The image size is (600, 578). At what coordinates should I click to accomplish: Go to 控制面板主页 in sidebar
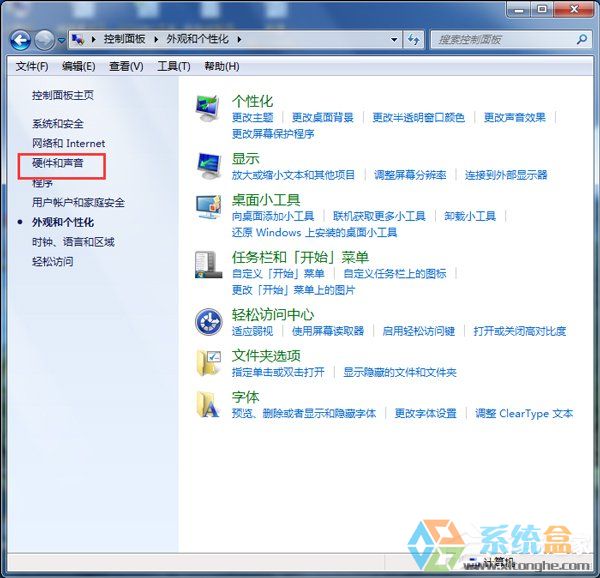pyautogui.click(x=63, y=95)
